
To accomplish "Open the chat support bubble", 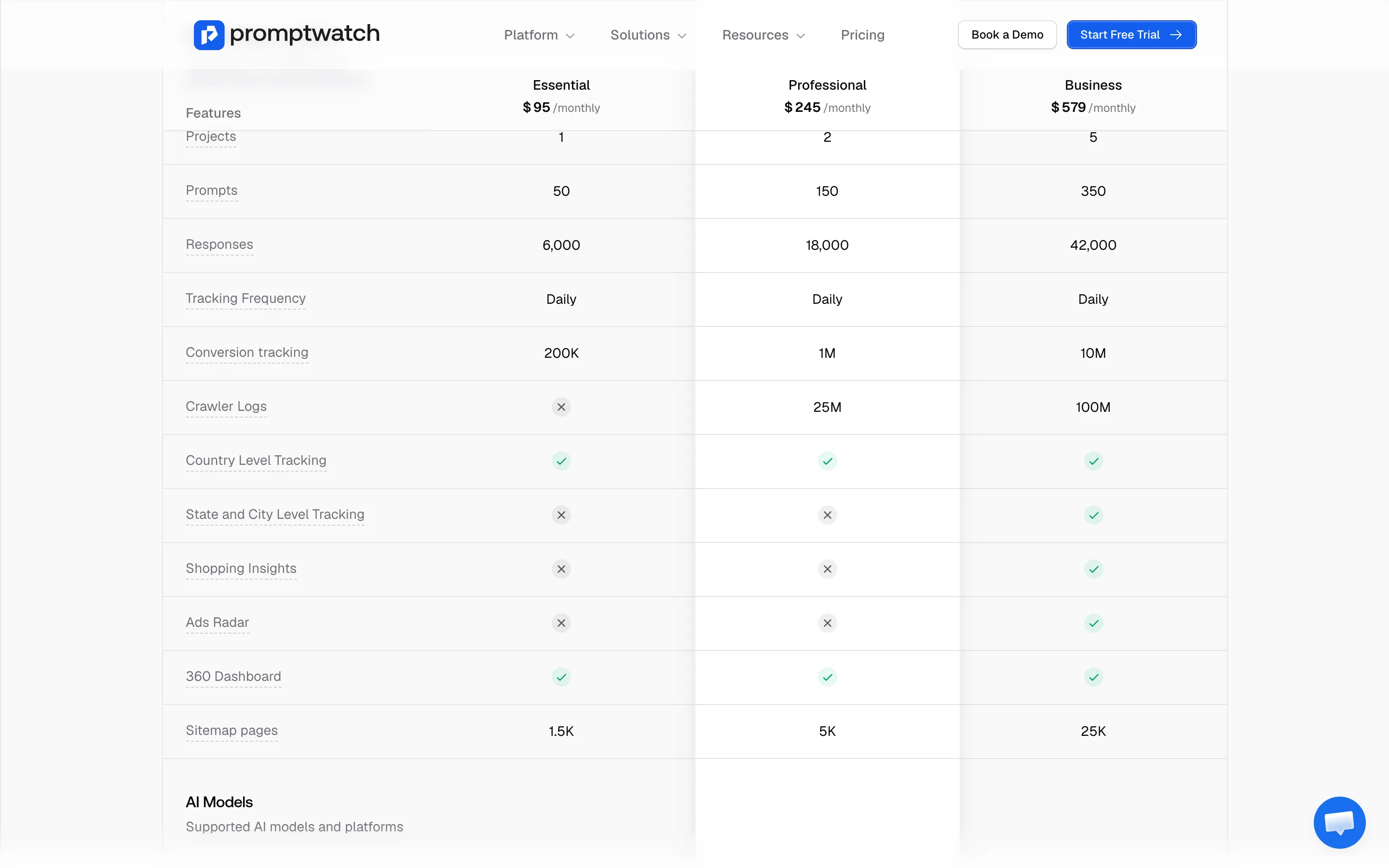I will click(x=1339, y=822).
